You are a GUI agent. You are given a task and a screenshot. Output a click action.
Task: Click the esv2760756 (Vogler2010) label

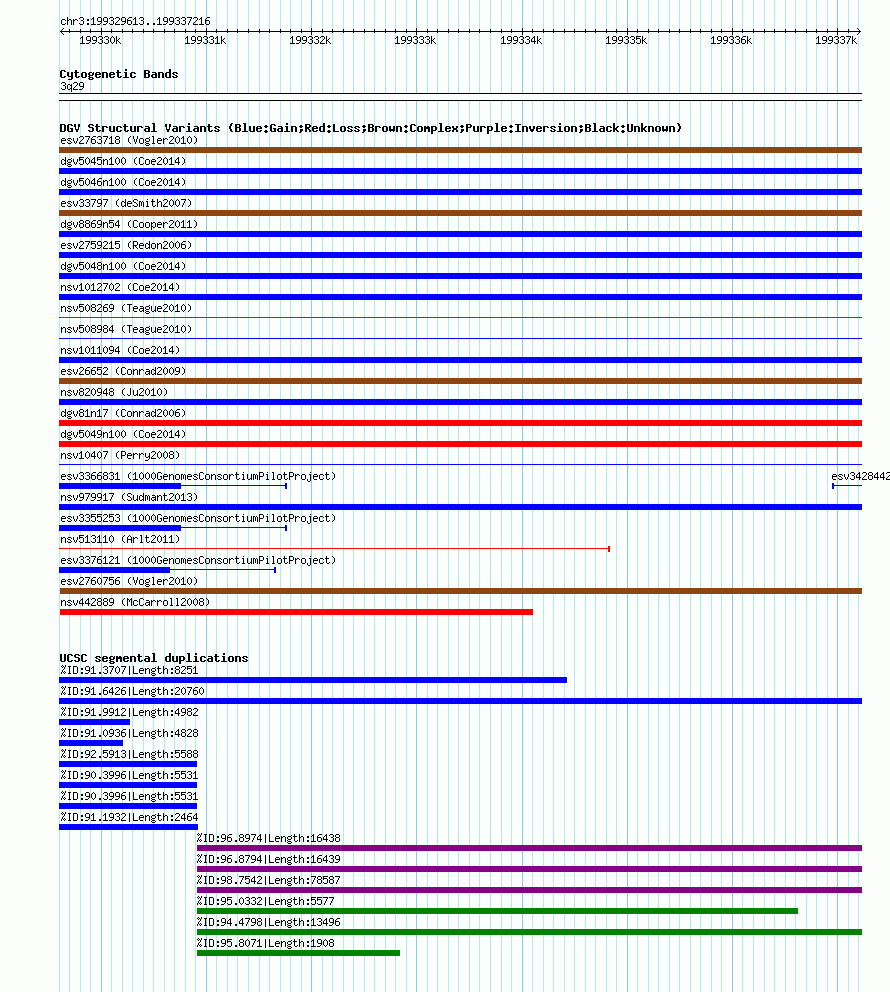tap(129, 581)
